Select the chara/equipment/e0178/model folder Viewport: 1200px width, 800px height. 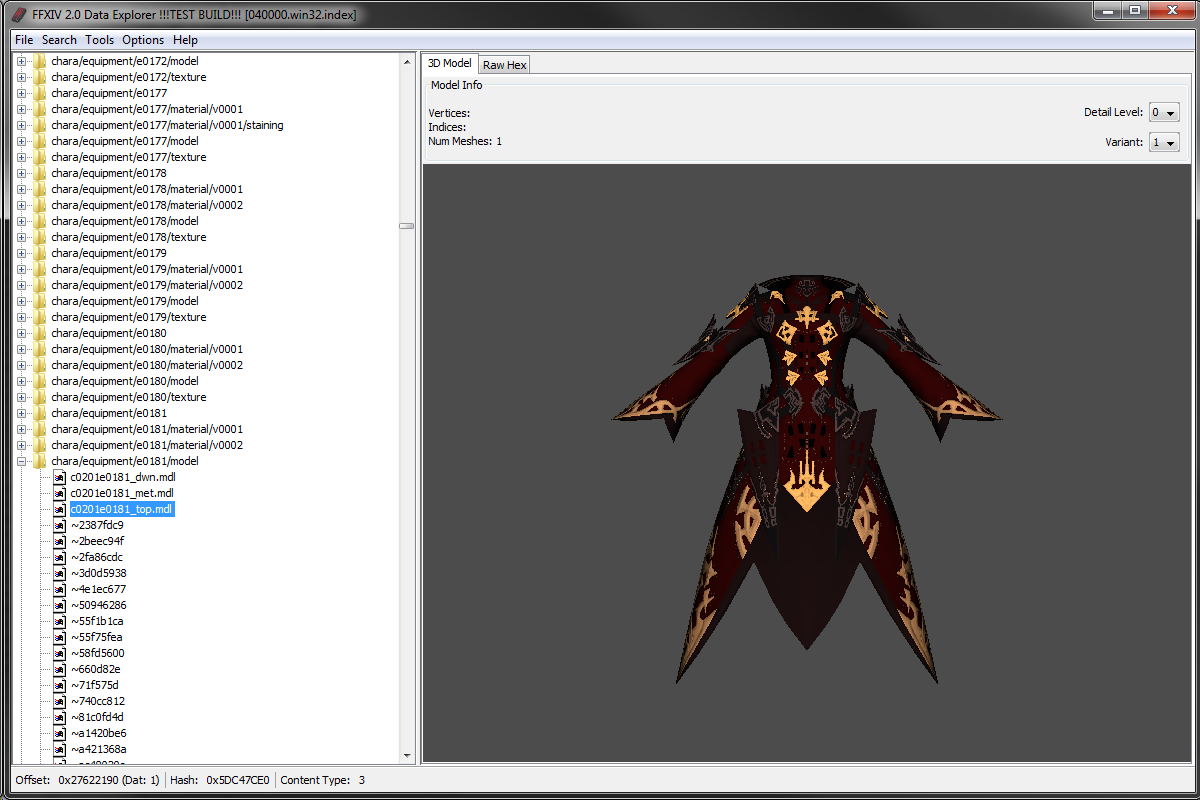(125, 221)
